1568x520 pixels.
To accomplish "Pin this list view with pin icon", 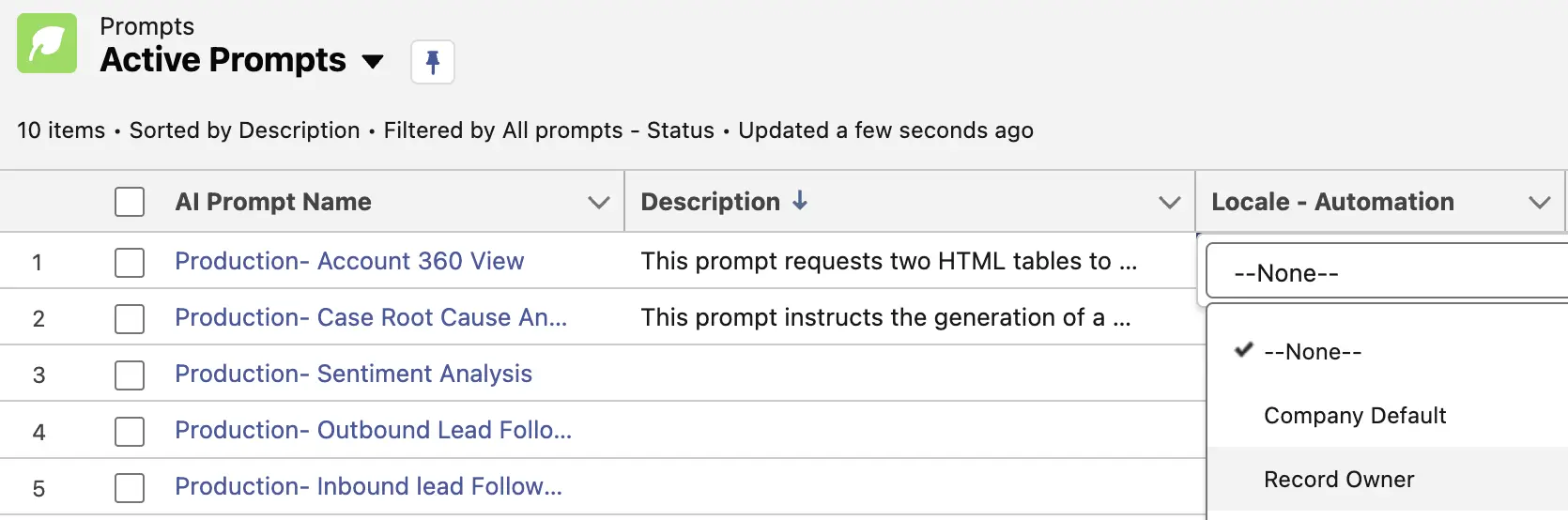I will coord(433,62).
